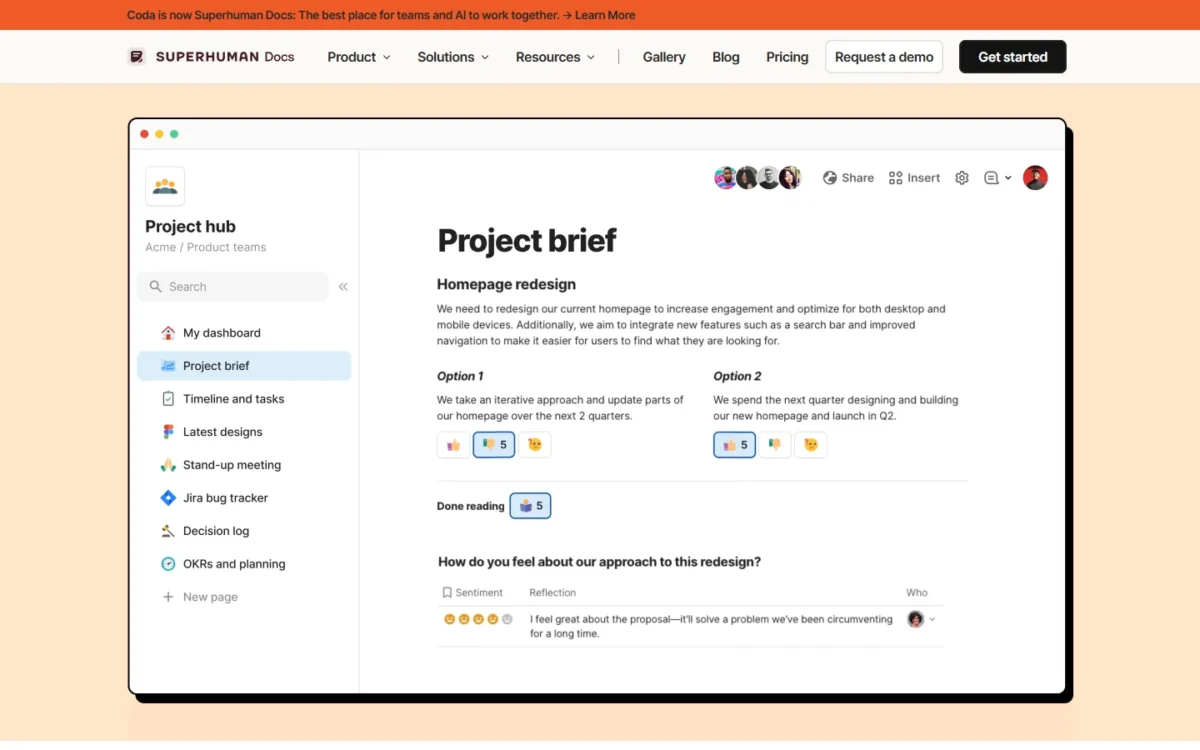The width and height of the screenshot is (1200, 750).
Task: Open the doc settings gear icon
Action: 962,178
